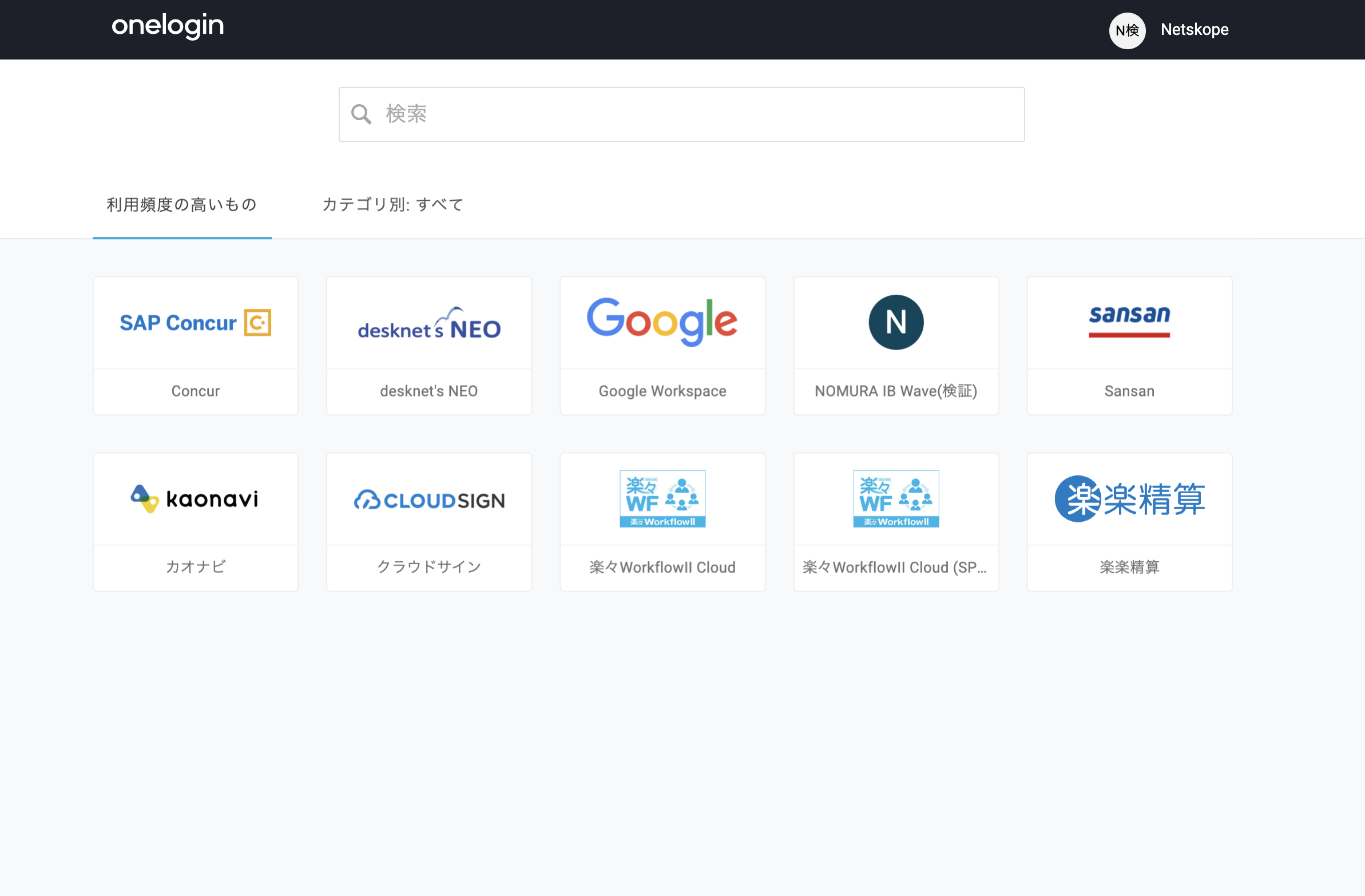This screenshot has width=1365, height=896.
Task: Click the 検索 search input field
Action: coord(681,114)
